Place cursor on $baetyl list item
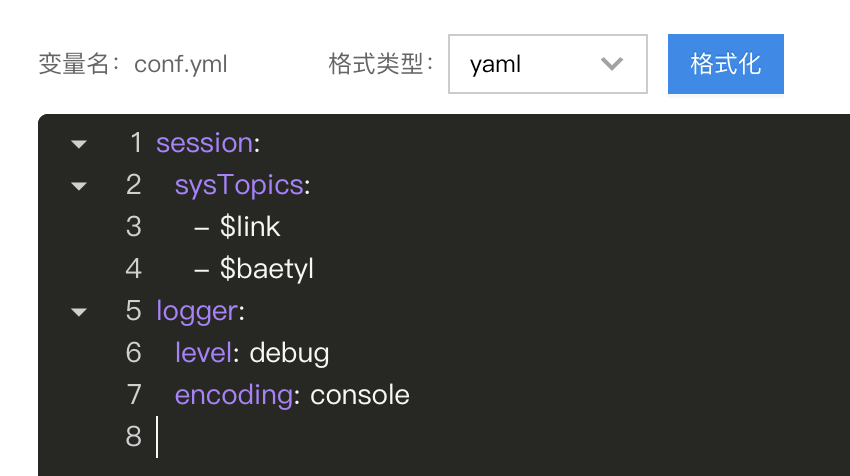Screen dimensions: 850x476 266,269
